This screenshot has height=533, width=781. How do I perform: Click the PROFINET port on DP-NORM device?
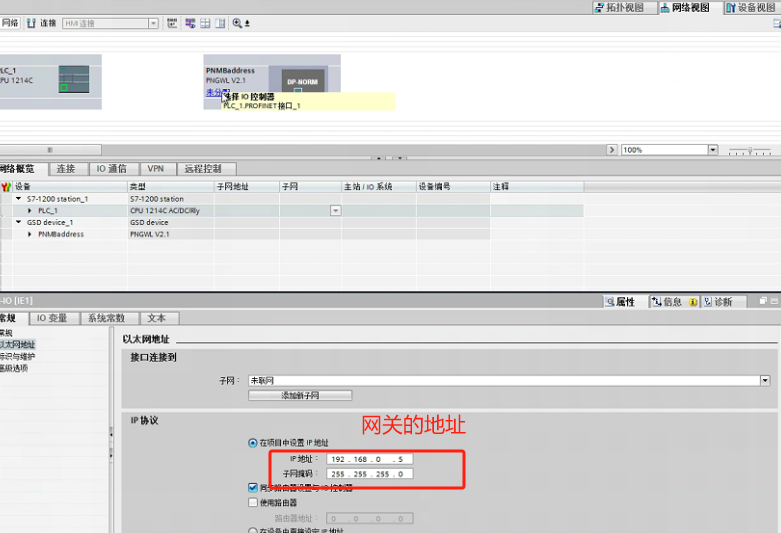click(x=298, y=91)
